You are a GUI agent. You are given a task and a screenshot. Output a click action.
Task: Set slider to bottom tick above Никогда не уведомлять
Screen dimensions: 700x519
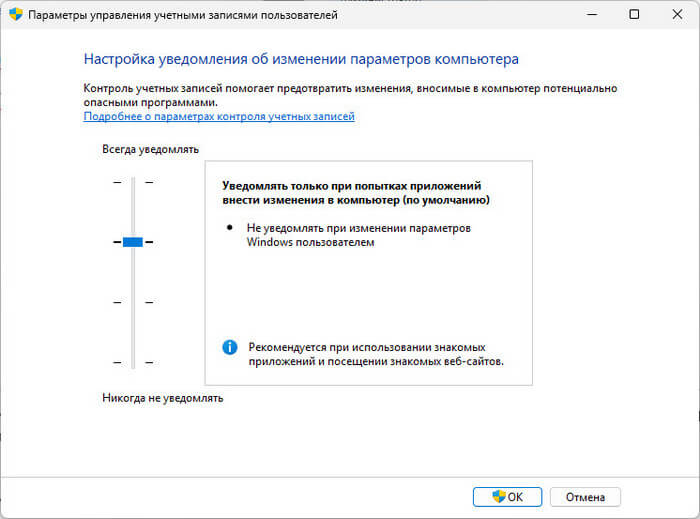[133, 362]
